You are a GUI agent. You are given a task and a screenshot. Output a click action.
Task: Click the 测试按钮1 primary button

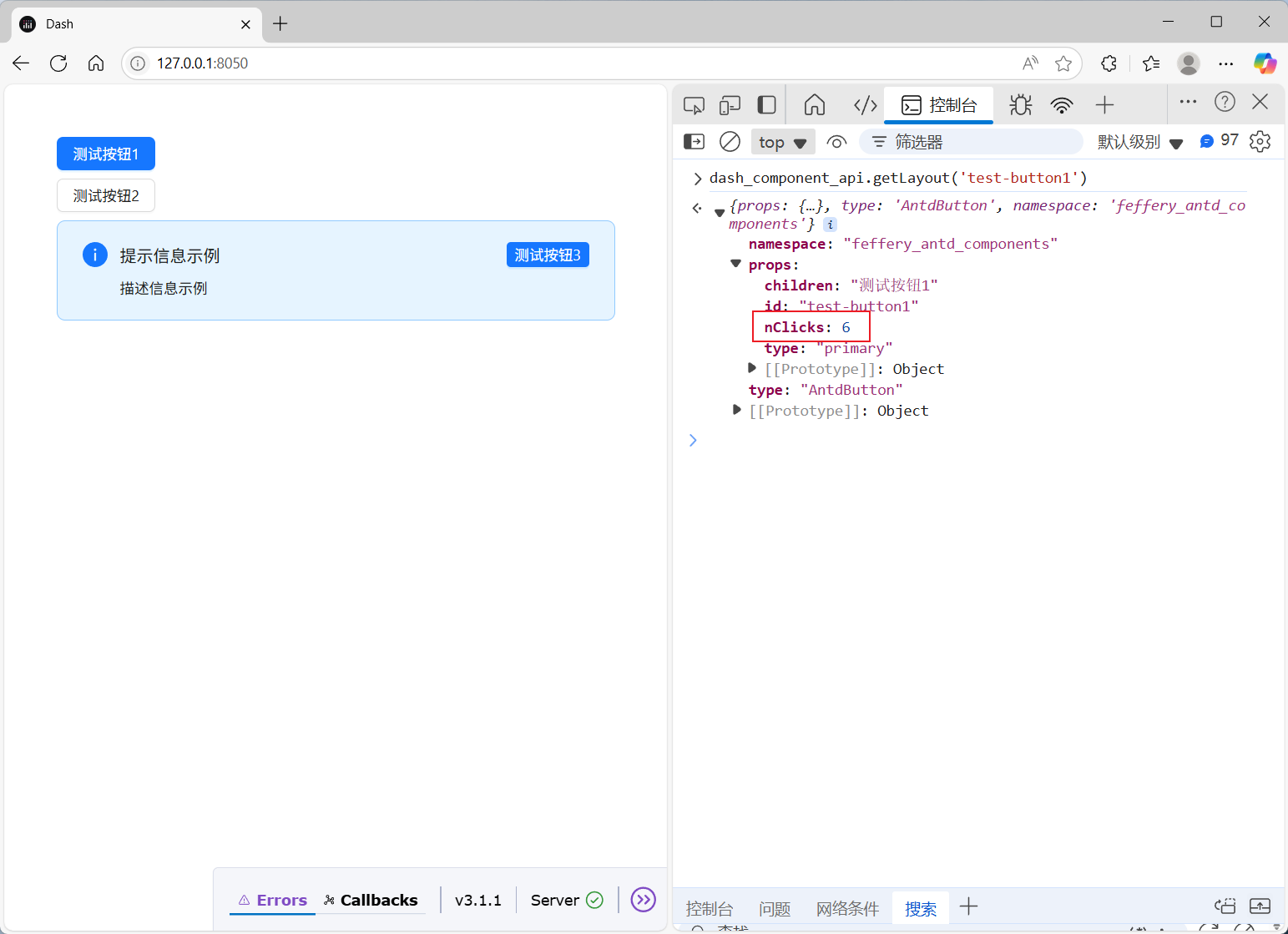click(x=106, y=154)
